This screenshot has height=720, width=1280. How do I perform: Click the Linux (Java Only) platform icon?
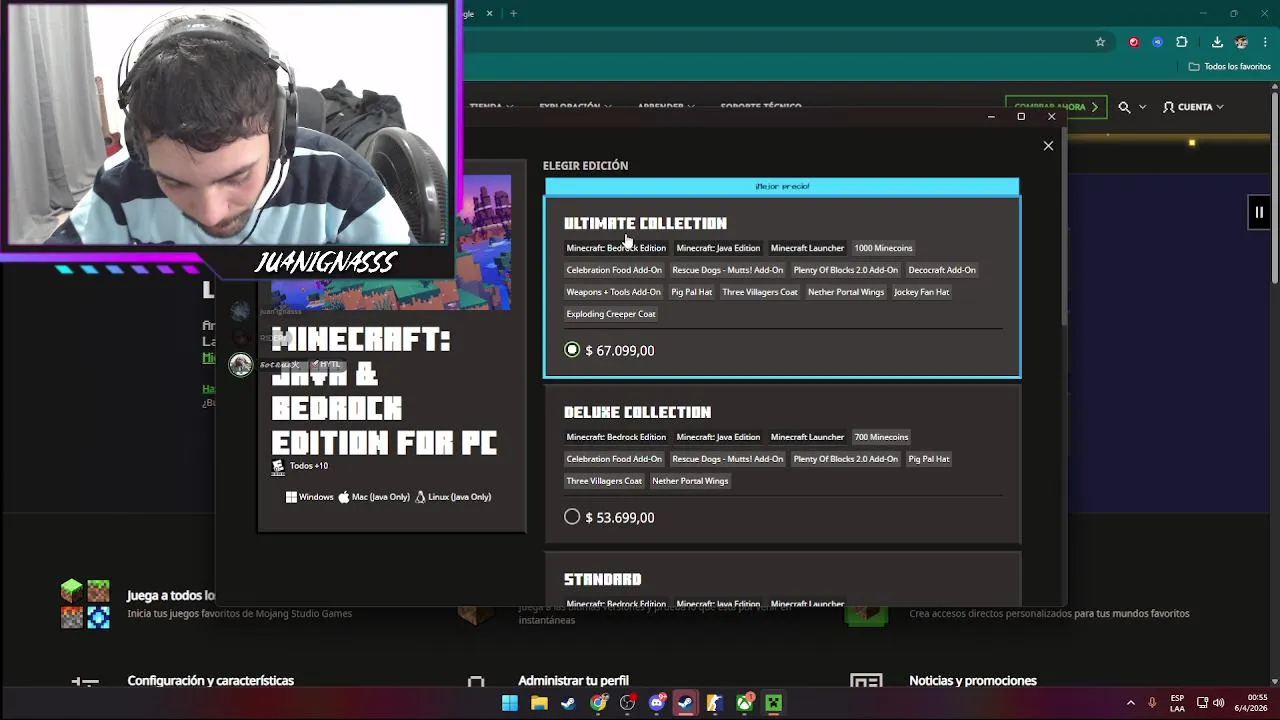[x=420, y=497]
